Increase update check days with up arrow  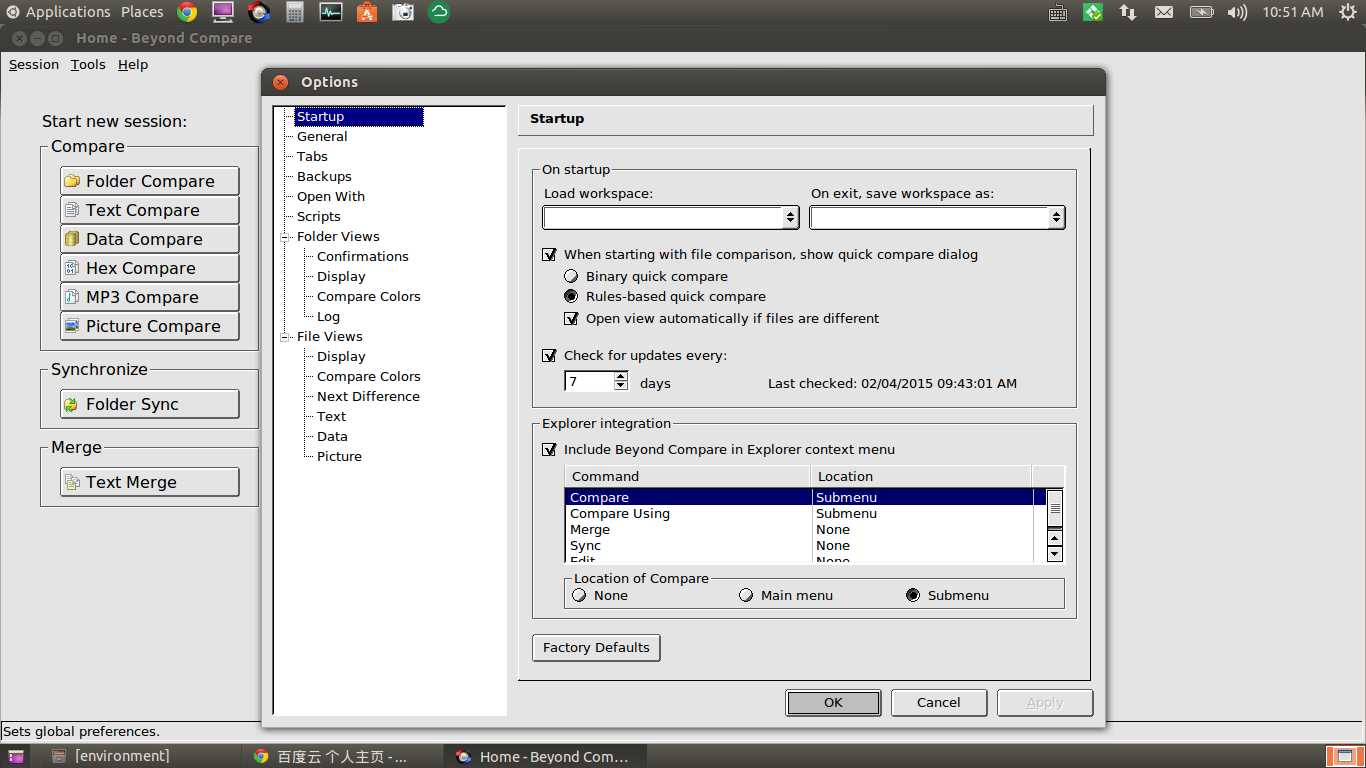pos(621,377)
